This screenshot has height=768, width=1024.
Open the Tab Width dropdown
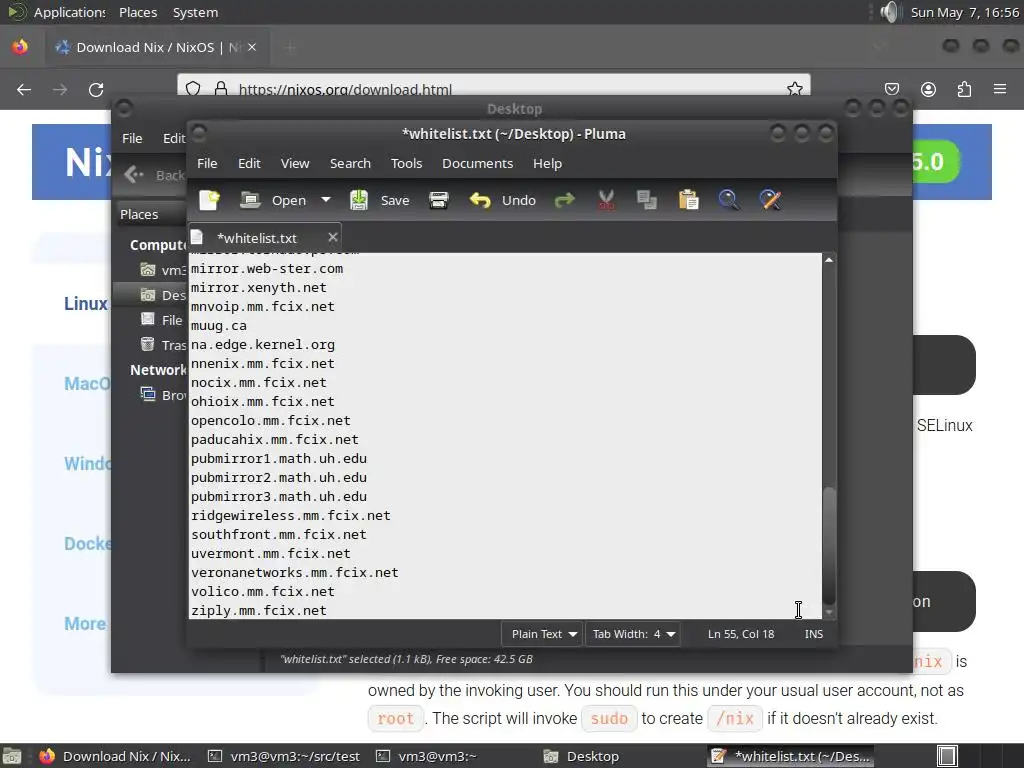(x=633, y=634)
